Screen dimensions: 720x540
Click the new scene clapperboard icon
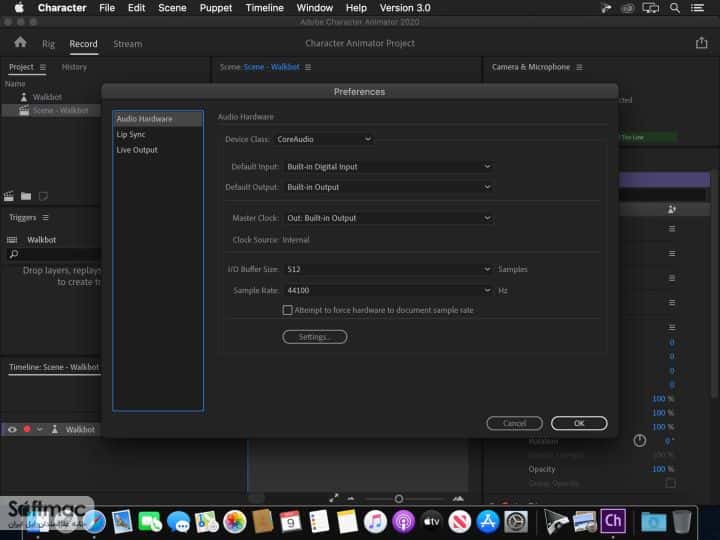click(x=9, y=196)
